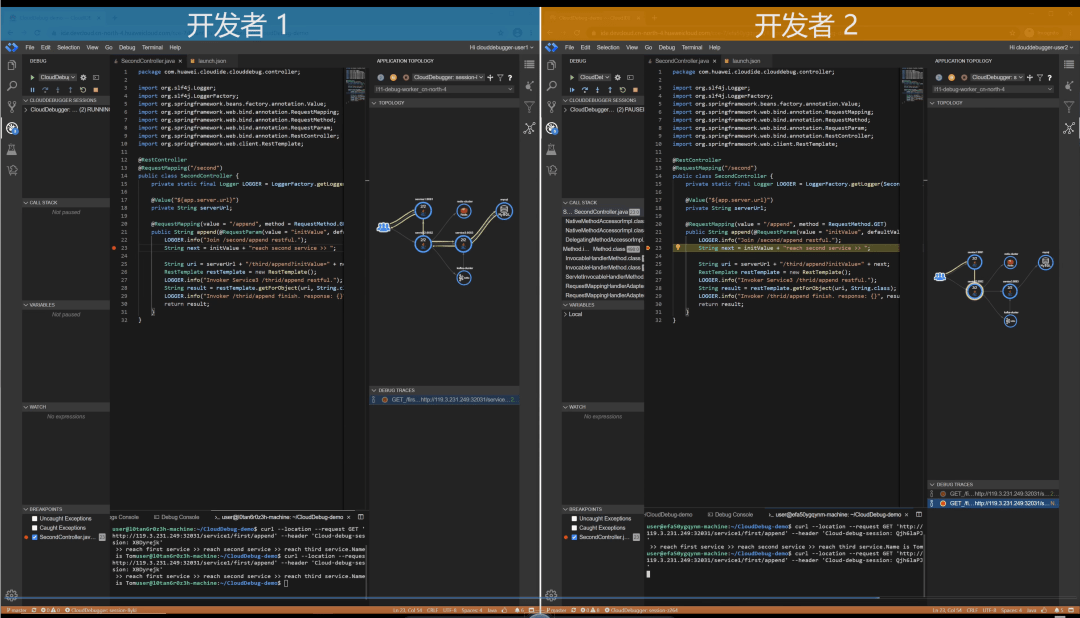
Task: Open funnel filter icon on Developer 2 right sidebar
Action: [1068, 107]
